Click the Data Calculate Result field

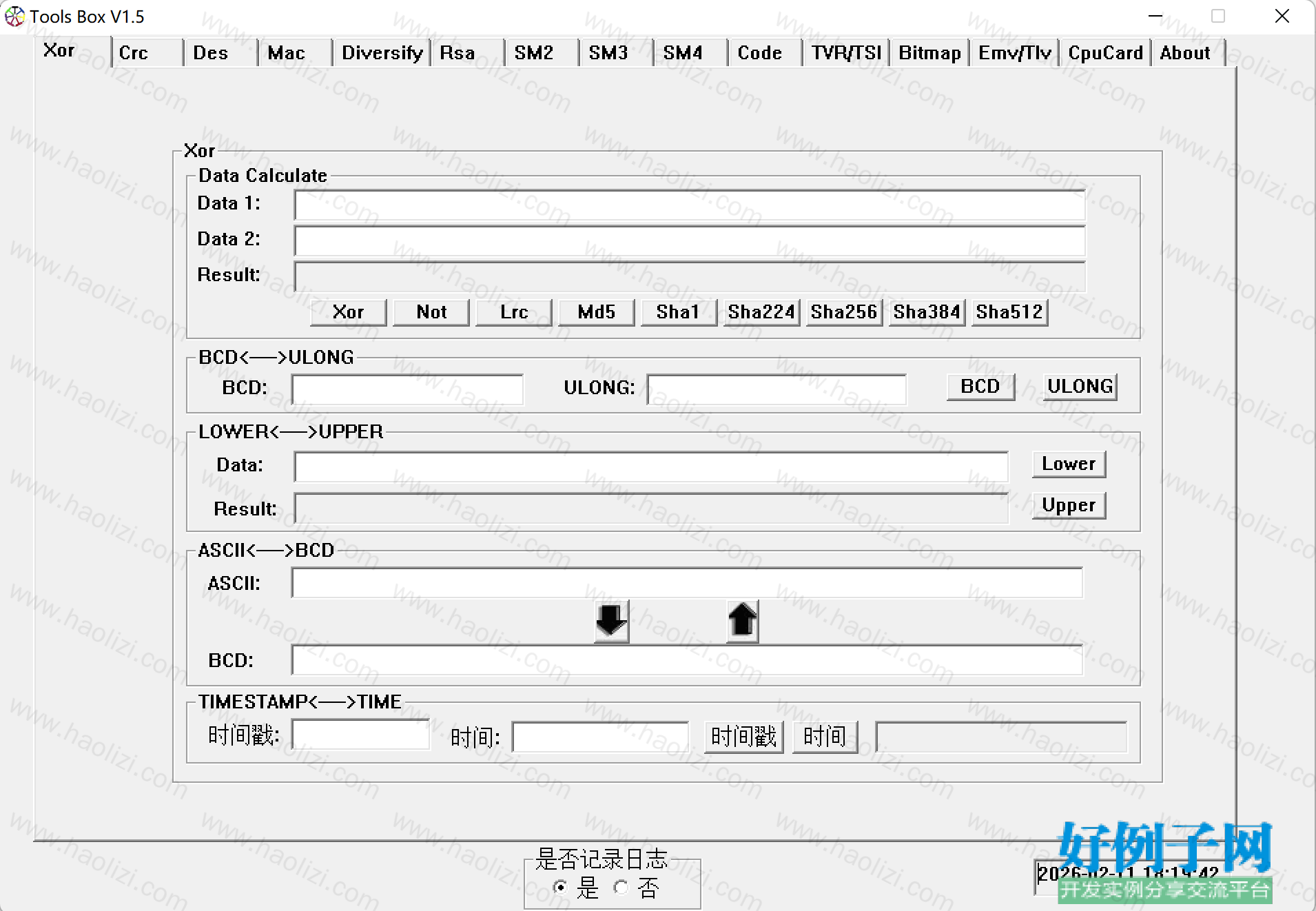[690, 277]
